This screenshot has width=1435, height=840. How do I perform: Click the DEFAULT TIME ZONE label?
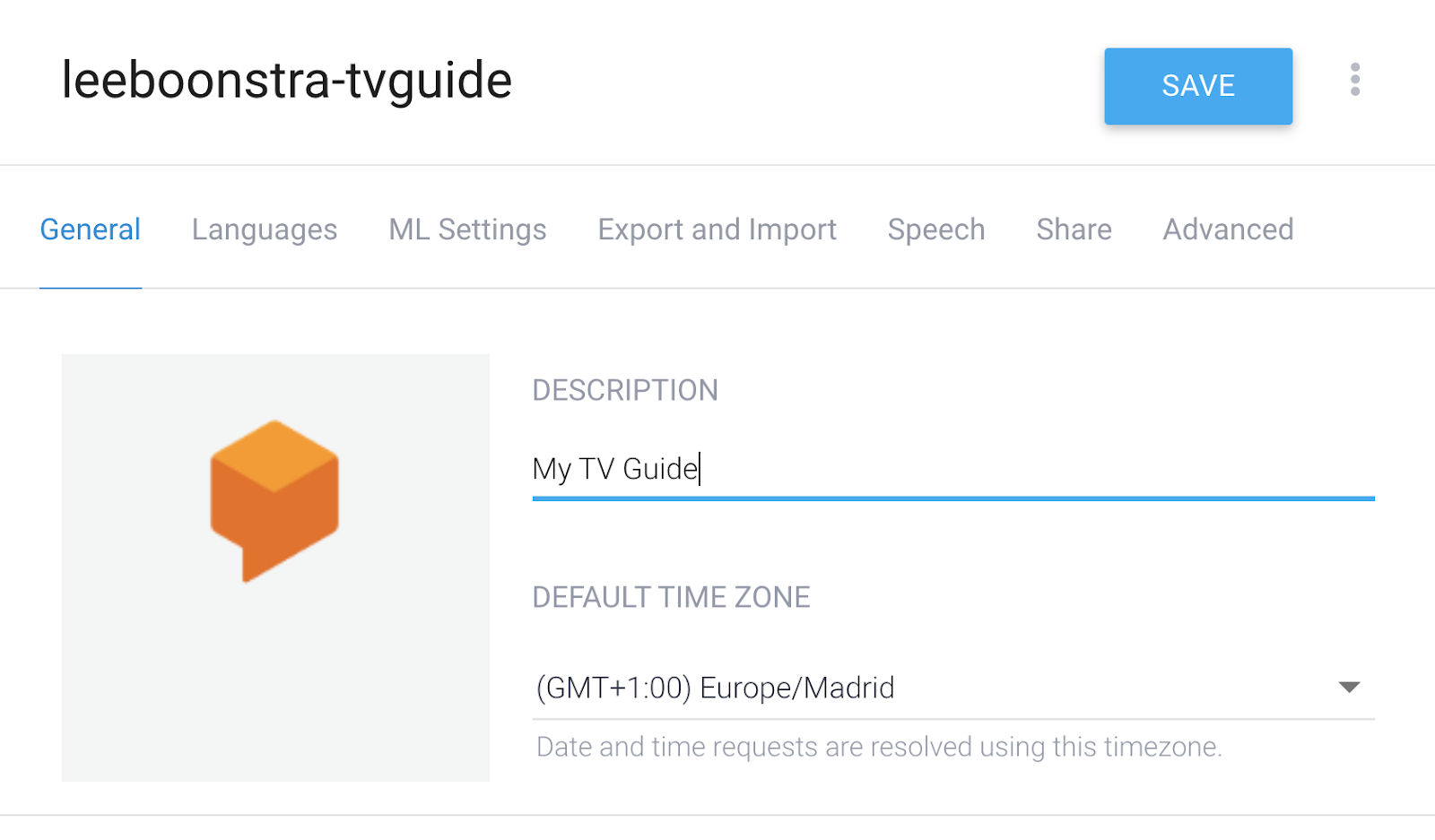(671, 597)
